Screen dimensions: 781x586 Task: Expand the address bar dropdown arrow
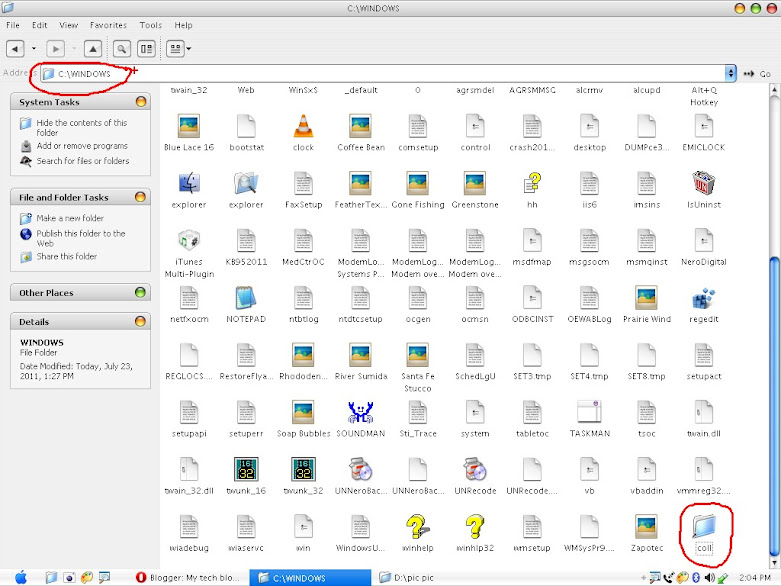pyautogui.click(x=730, y=74)
